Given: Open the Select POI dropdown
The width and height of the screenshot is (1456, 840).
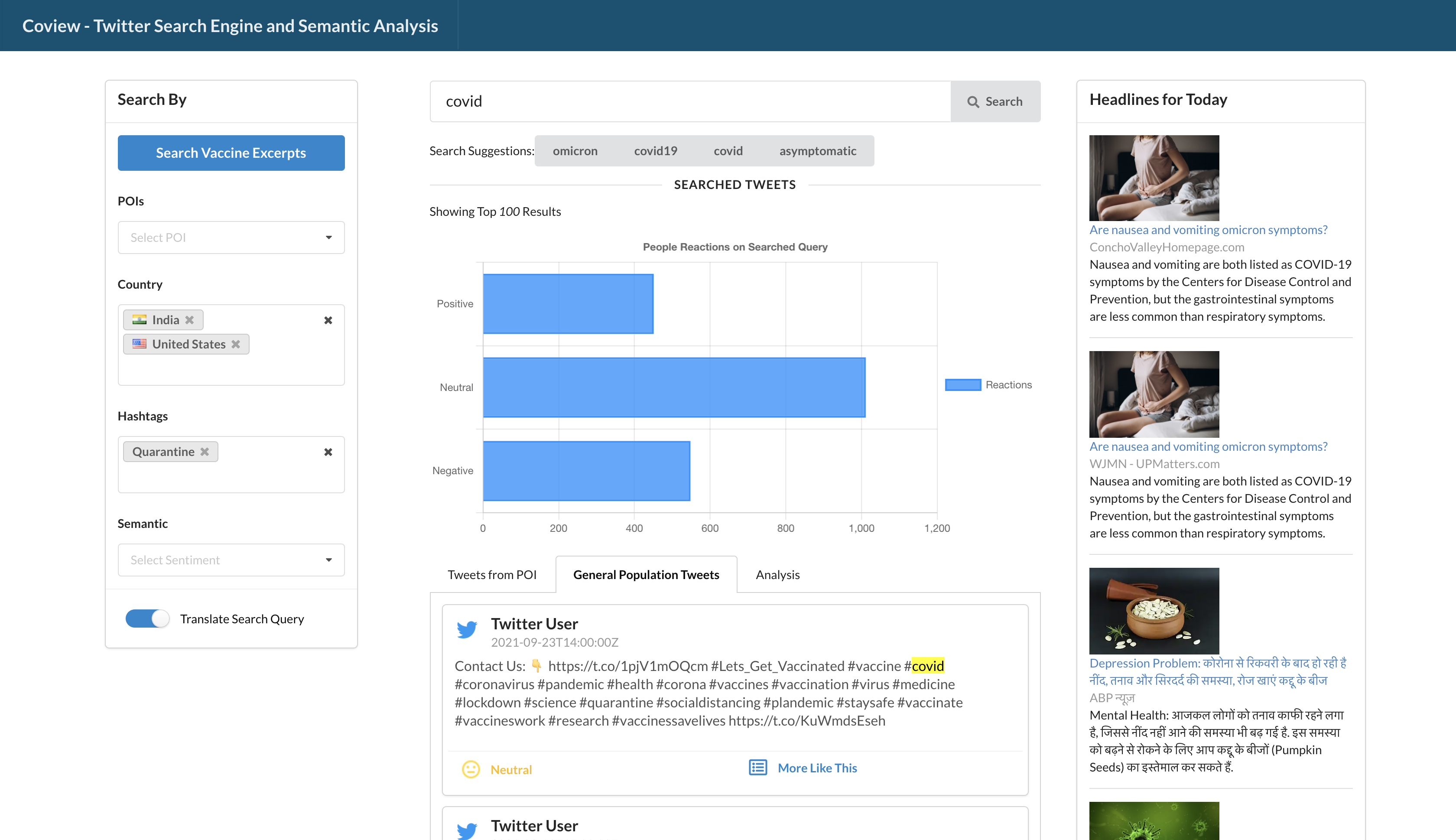Looking at the screenshot, I should pos(231,237).
